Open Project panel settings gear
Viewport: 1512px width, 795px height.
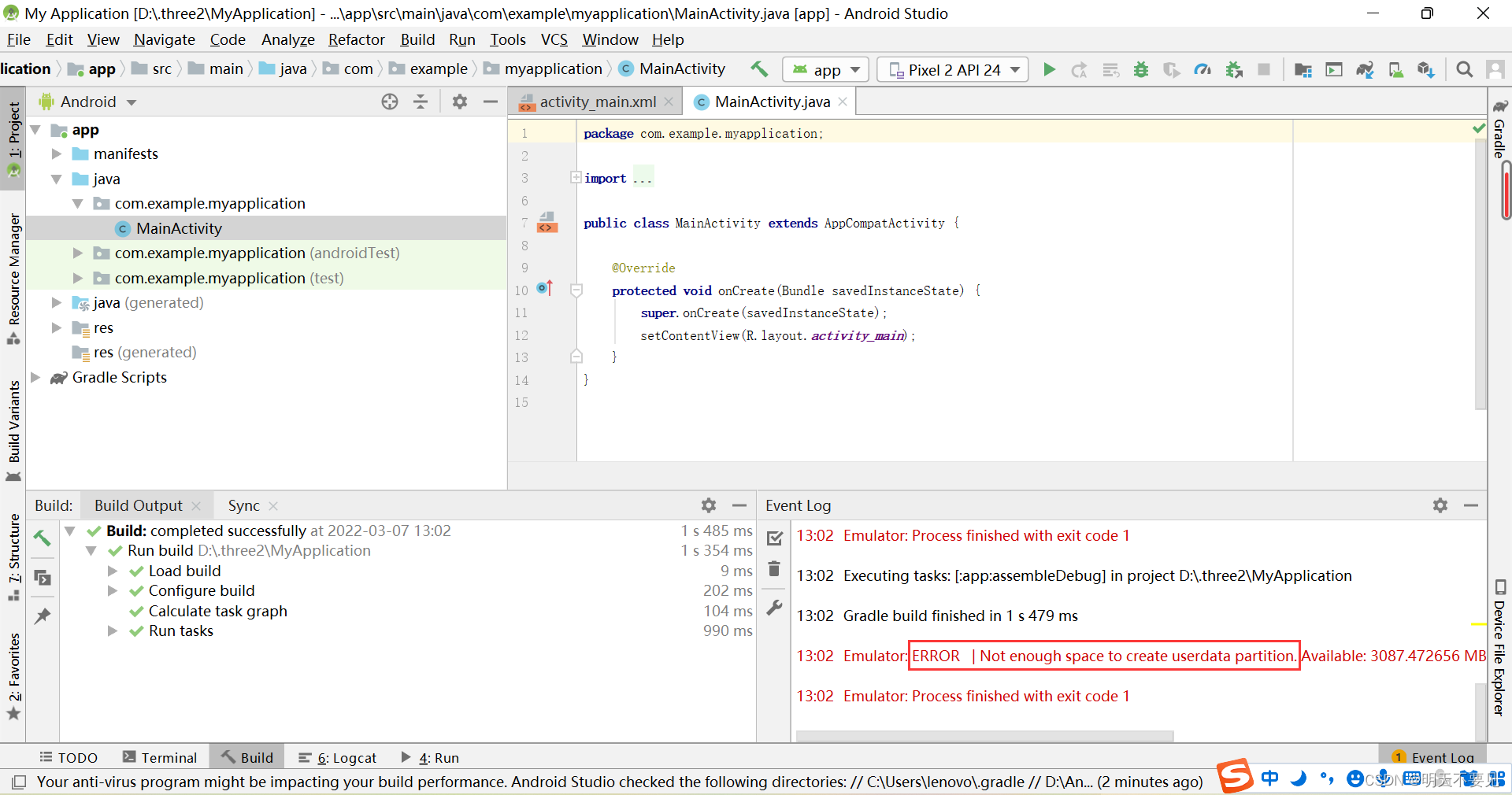click(460, 102)
